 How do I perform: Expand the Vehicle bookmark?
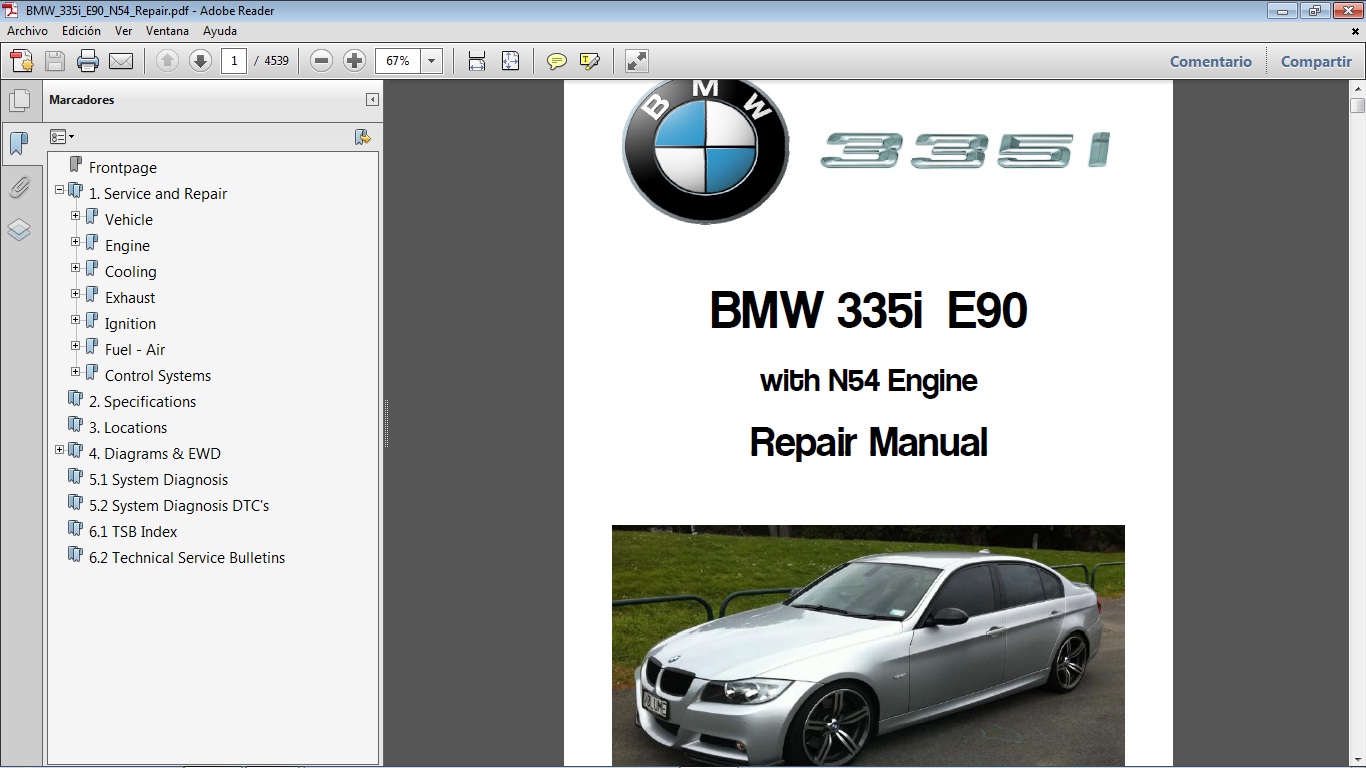pyautogui.click(x=76, y=215)
